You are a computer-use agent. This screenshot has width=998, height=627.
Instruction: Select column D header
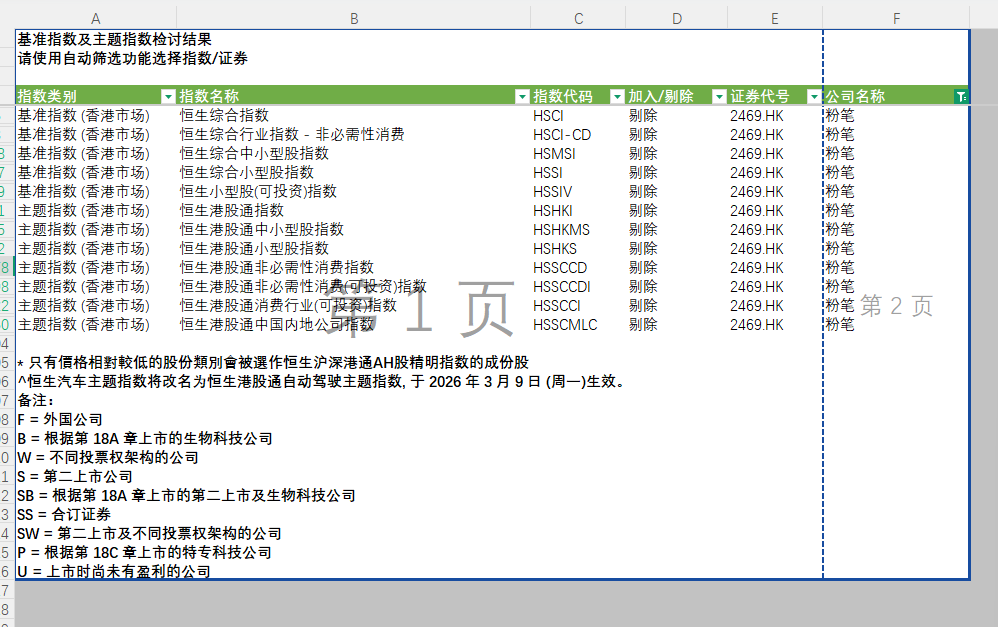(677, 18)
